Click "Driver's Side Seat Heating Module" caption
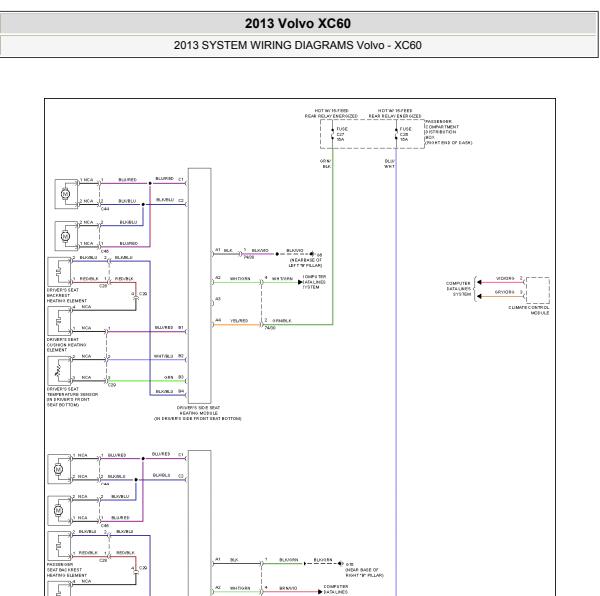Image resolution: width=600 pixels, height=596 pixels. point(198,413)
